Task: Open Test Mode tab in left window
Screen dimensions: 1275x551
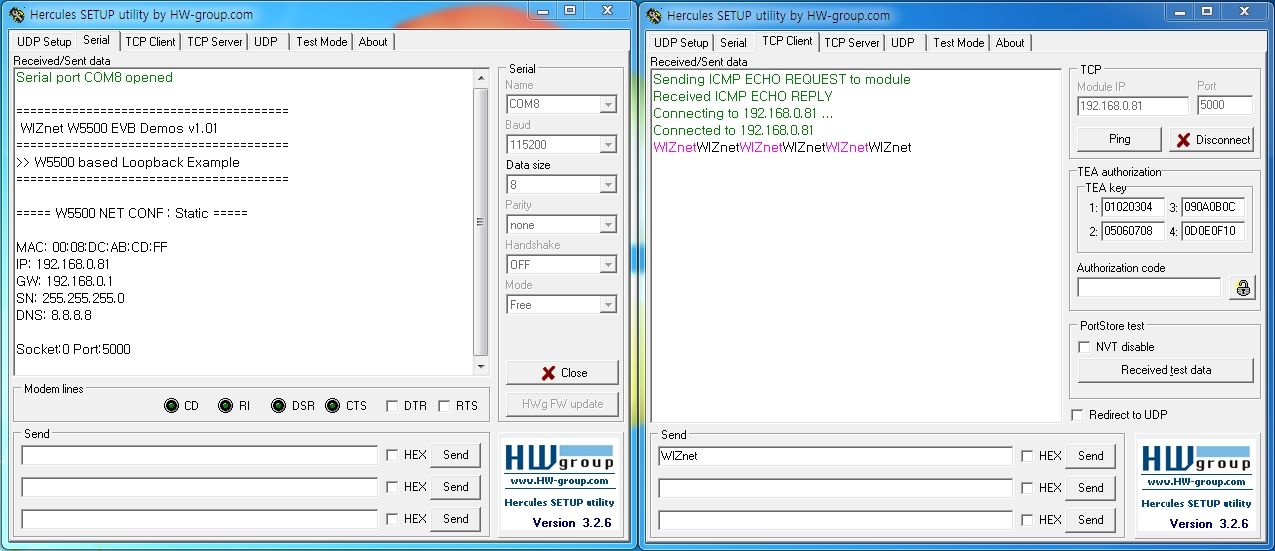Action: click(322, 42)
